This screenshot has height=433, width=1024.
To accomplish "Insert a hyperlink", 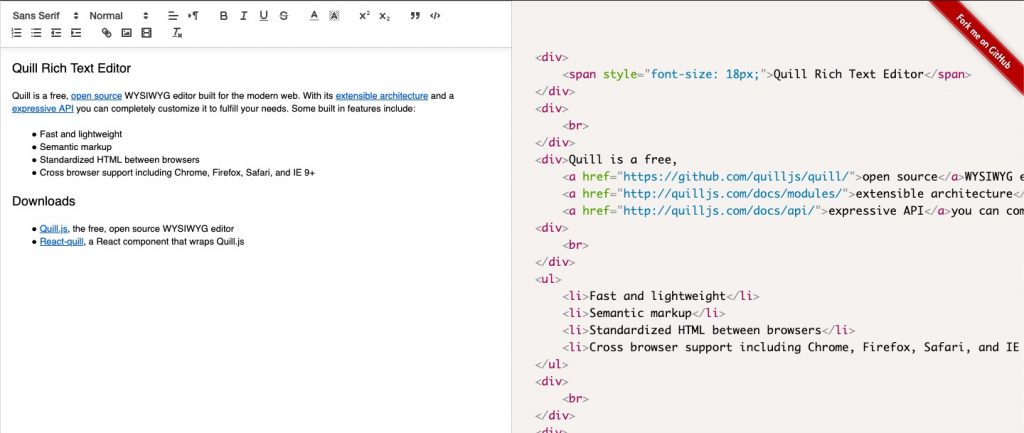I will click(x=106, y=33).
